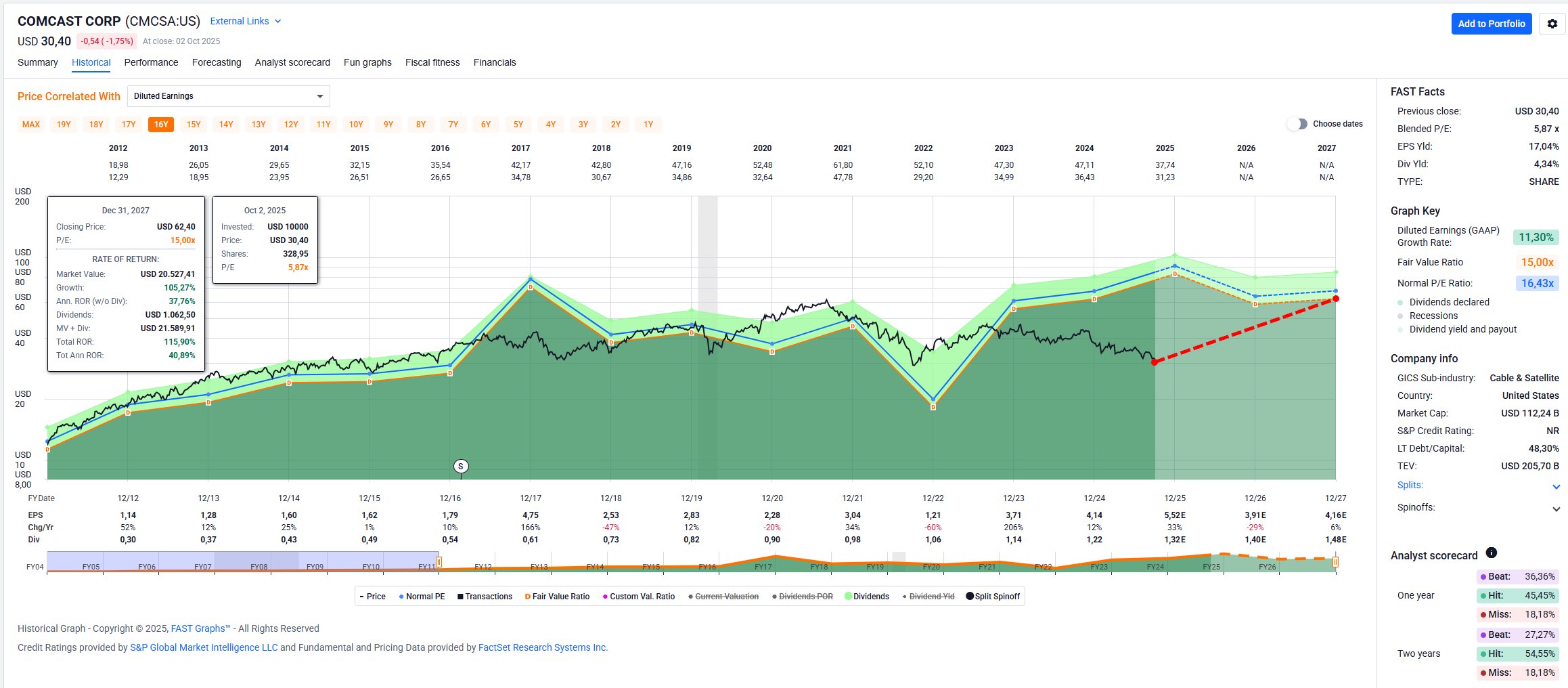Select the 10Y time range button
This screenshot has height=688, width=1568.
coord(356,125)
